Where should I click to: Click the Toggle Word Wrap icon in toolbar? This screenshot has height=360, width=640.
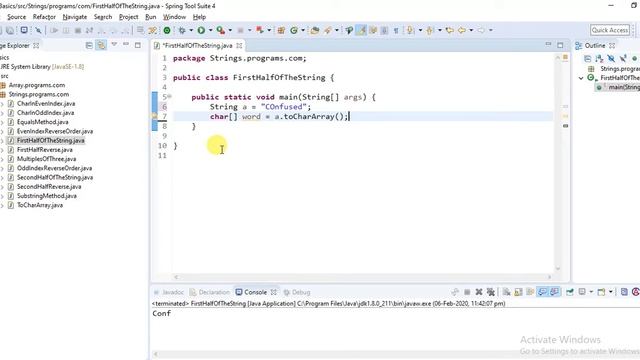click(x=373, y=30)
